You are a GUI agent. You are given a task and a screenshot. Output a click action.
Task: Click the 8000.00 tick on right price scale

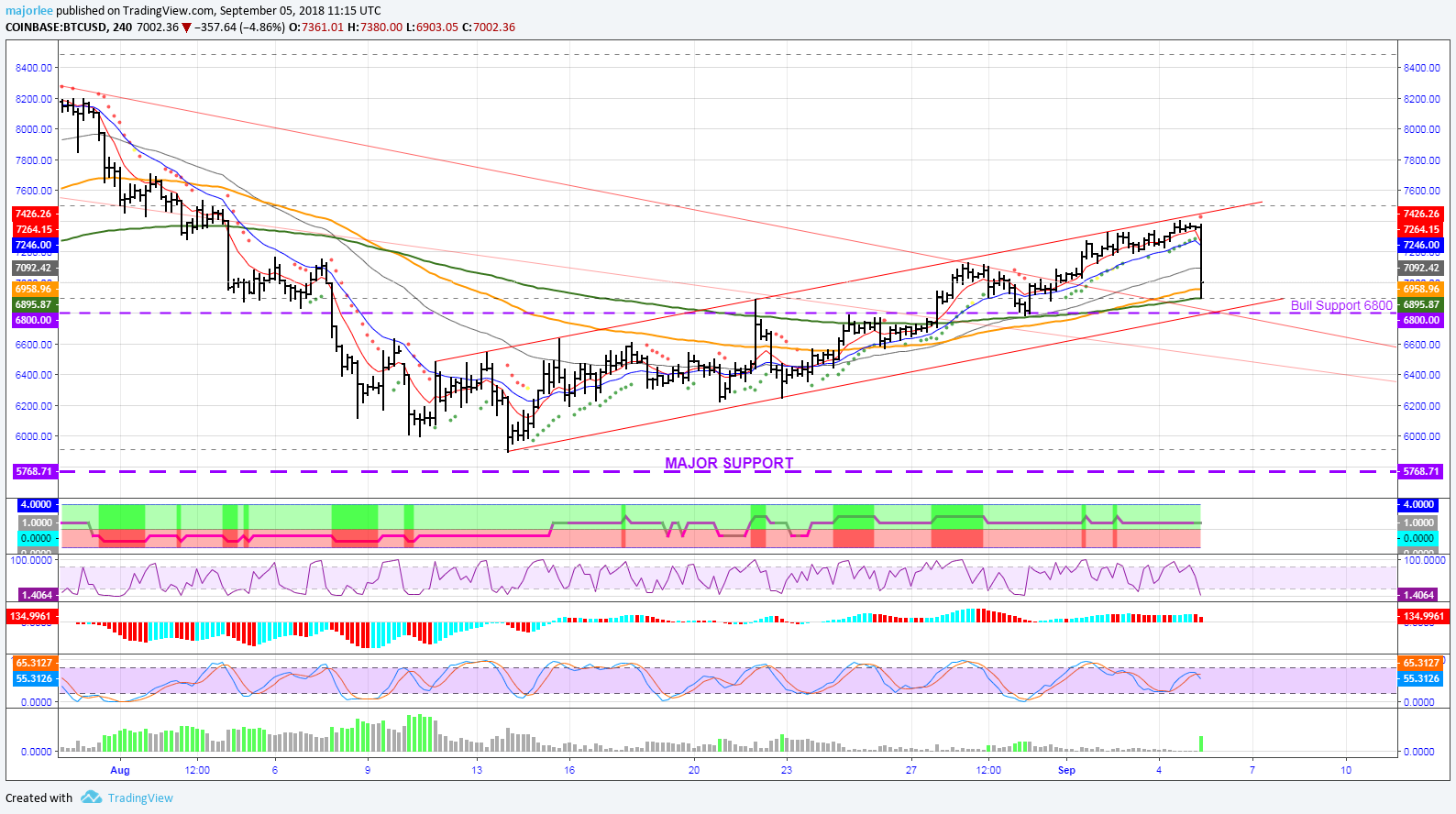pos(1422,129)
